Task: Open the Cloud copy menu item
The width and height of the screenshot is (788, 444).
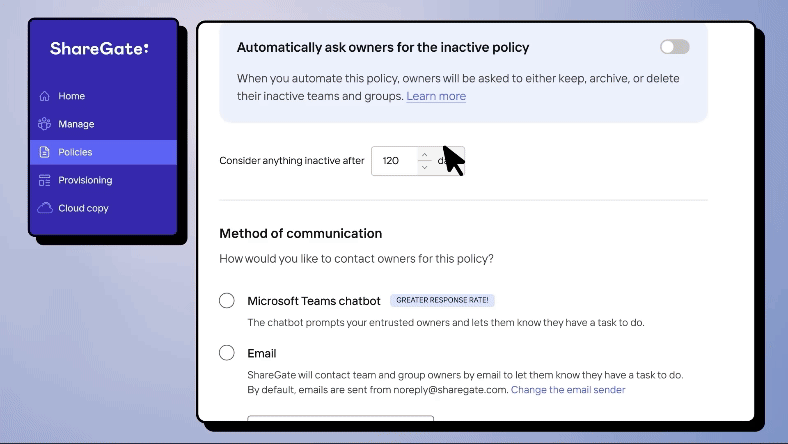Action: tap(104, 208)
